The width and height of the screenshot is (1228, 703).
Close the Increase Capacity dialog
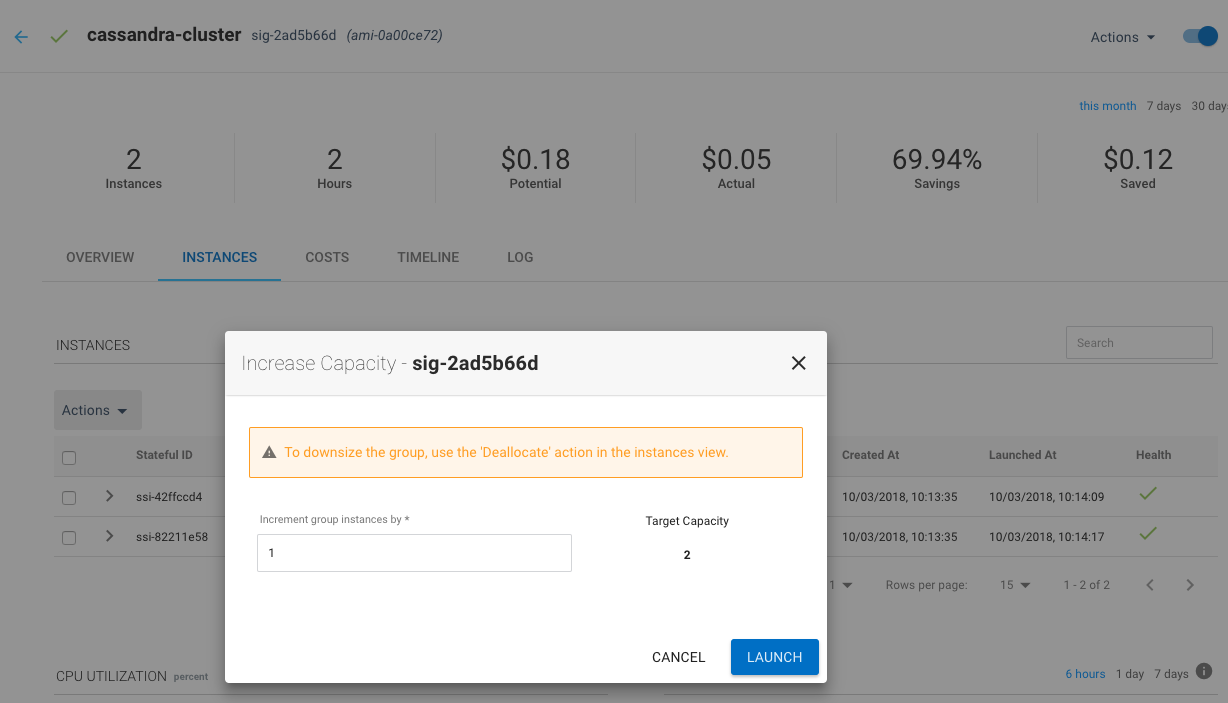(798, 363)
